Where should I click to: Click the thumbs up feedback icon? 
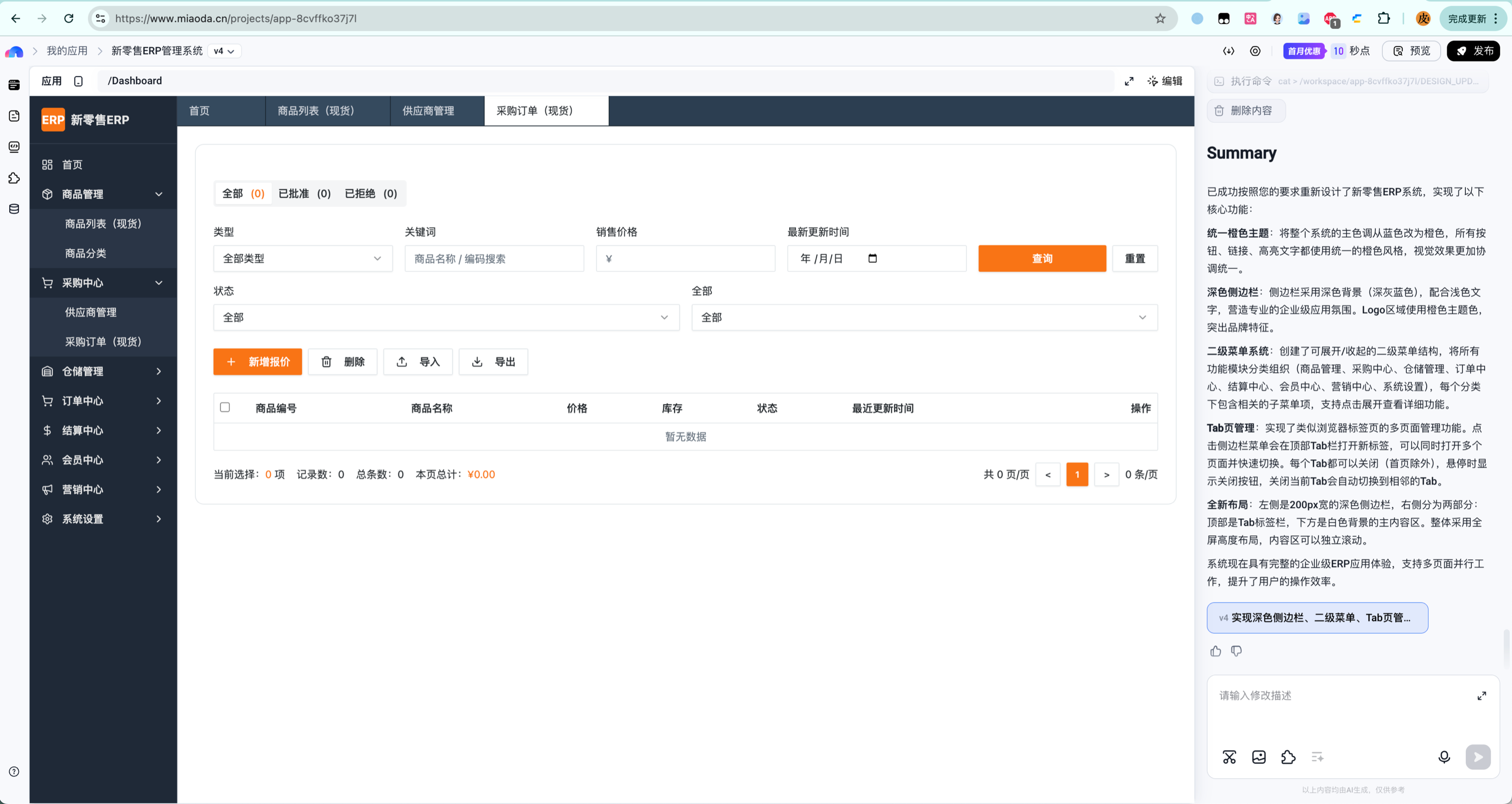click(1215, 651)
